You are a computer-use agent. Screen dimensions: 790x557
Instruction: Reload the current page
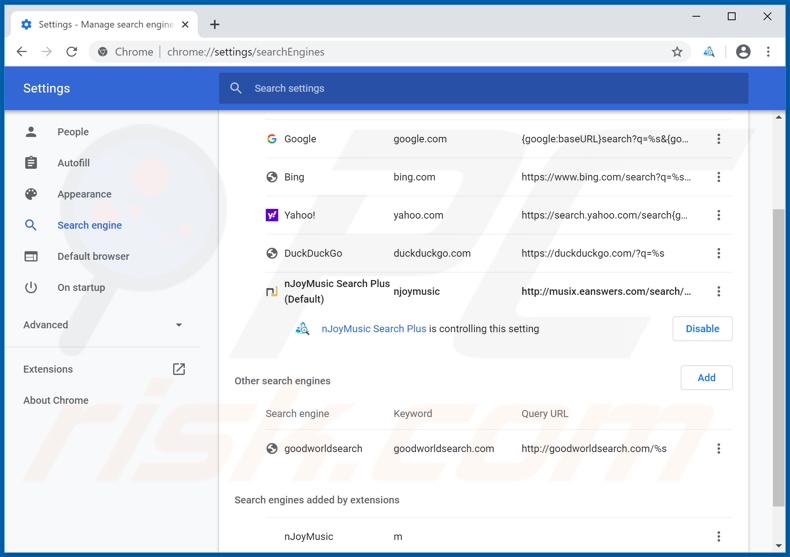coord(72,51)
